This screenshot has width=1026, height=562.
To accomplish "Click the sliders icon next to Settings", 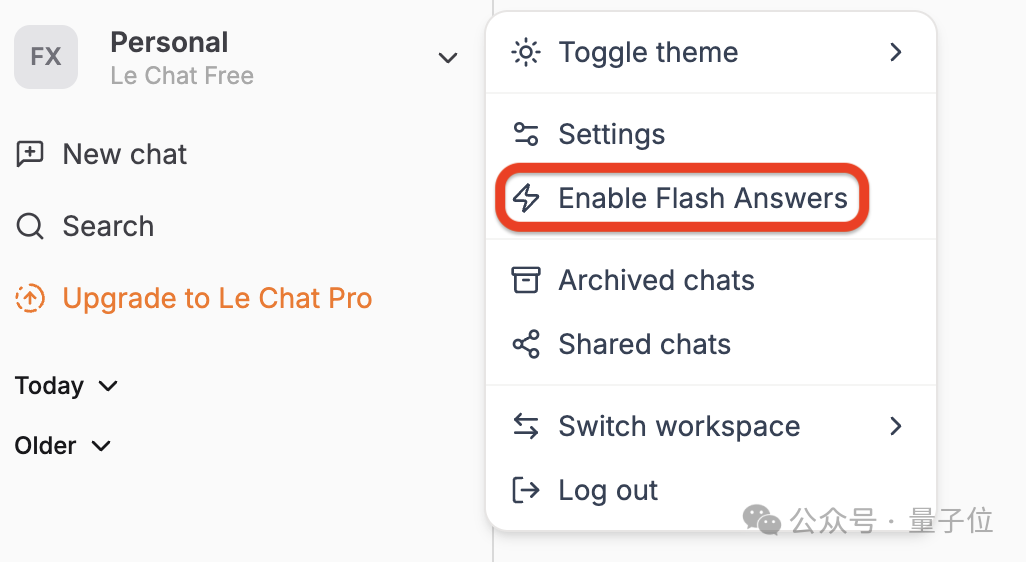I will pyautogui.click(x=525, y=133).
